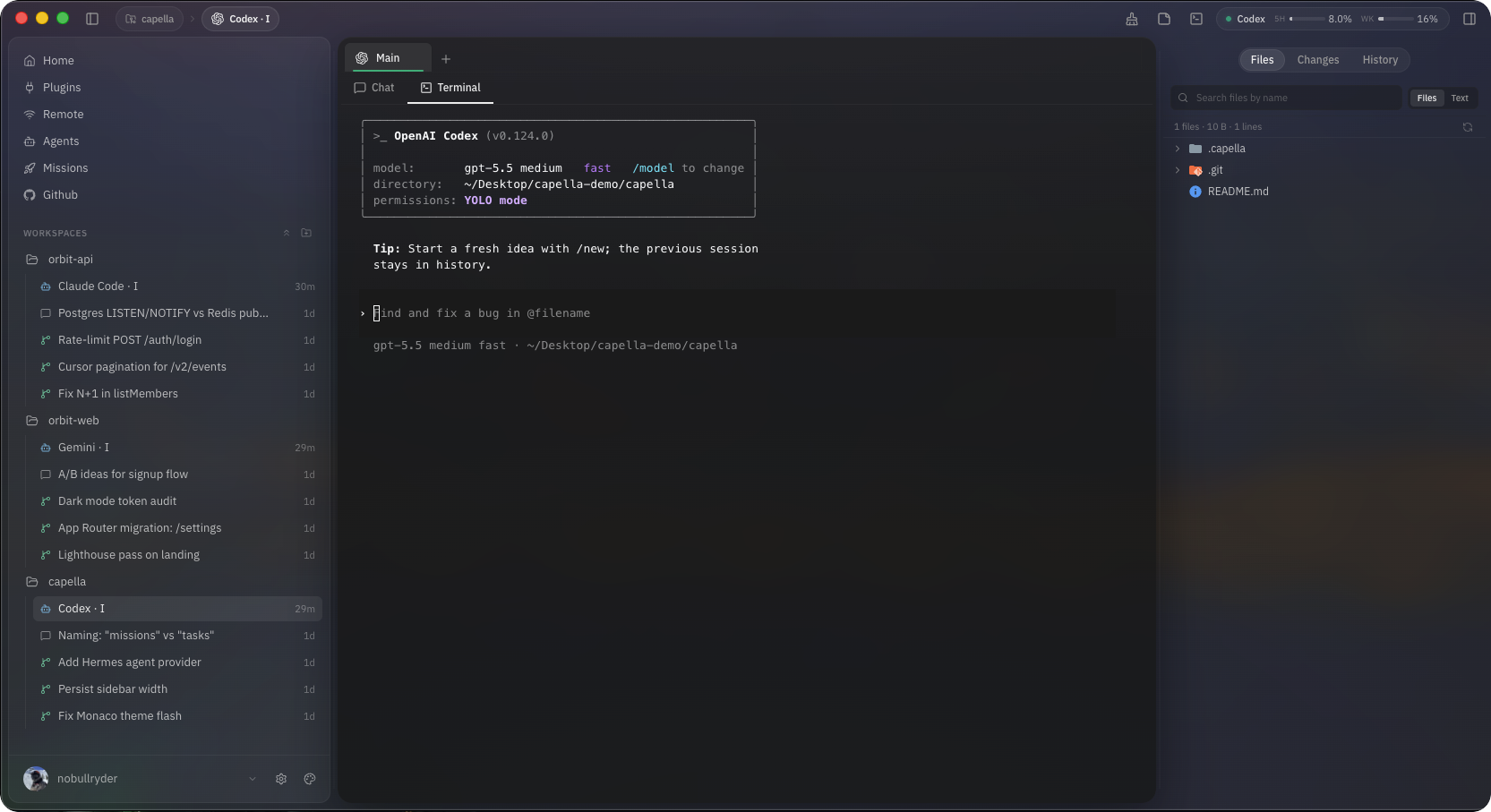Select the capella breadcrumb in title bar
This screenshot has width=1491, height=812.
click(x=150, y=19)
